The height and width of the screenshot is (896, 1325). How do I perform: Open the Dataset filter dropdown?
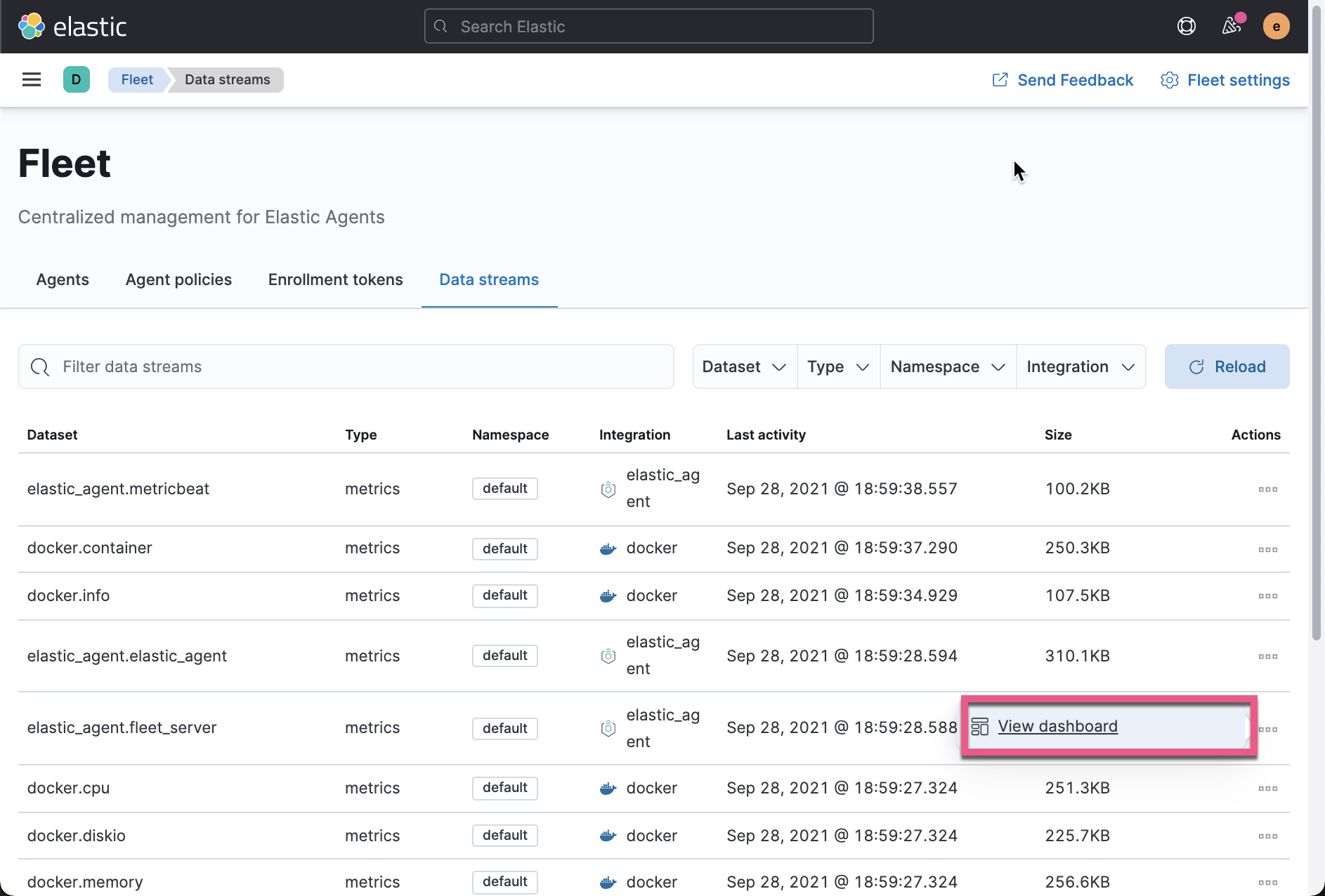[x=744, y=366]
